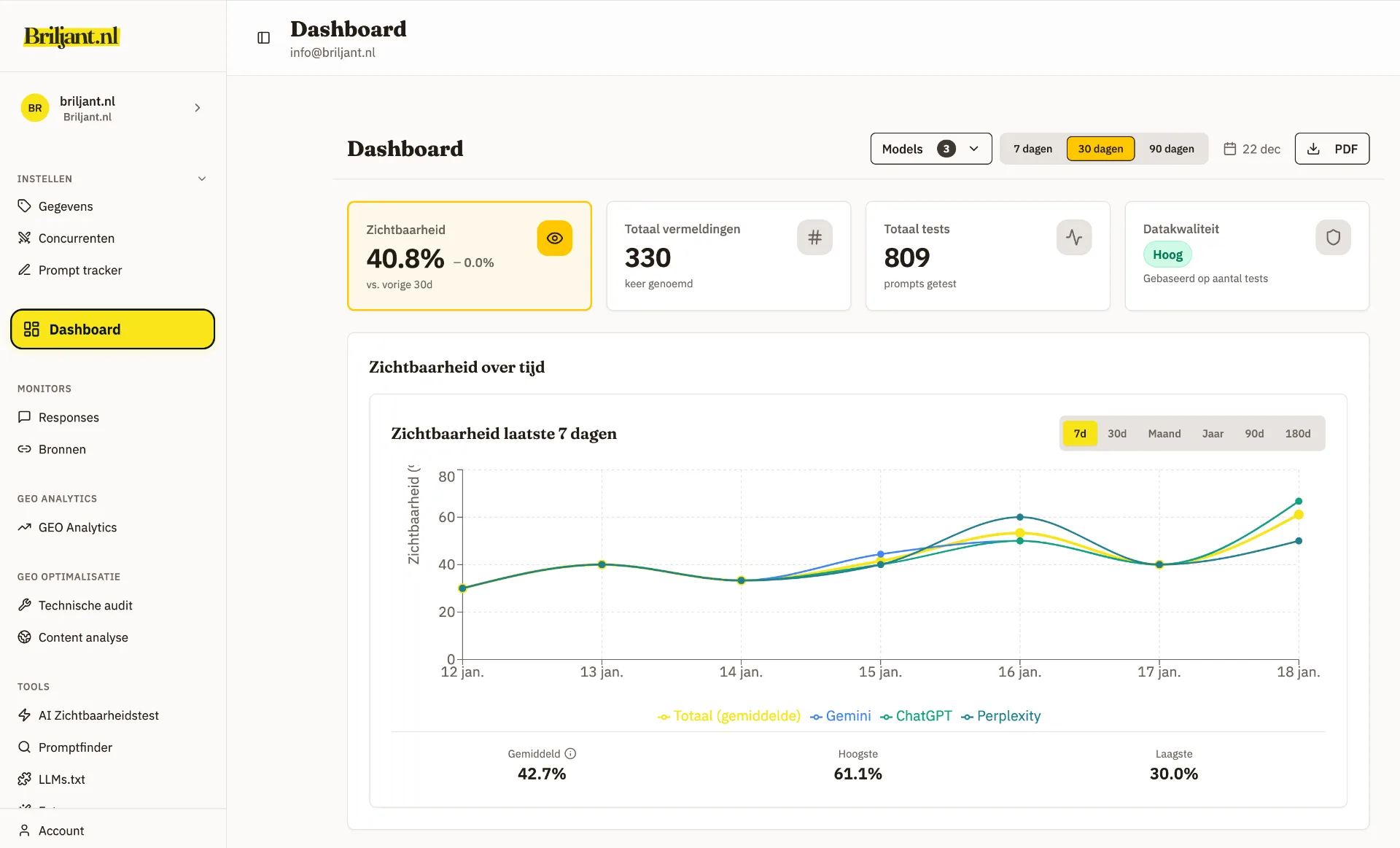Expand the briljant.nl account switcher
This screenshot has height=848, width=1400.
pyautogui.click(x=197, y=108)
